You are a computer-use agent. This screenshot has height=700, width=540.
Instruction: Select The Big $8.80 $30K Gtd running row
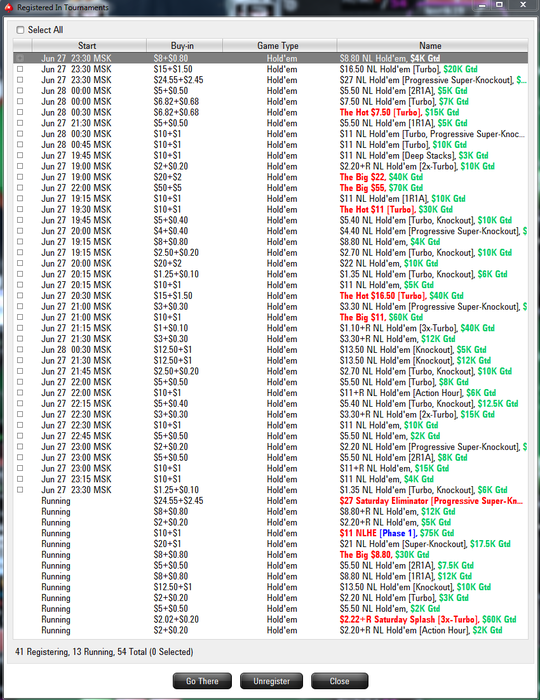(270, 555)
